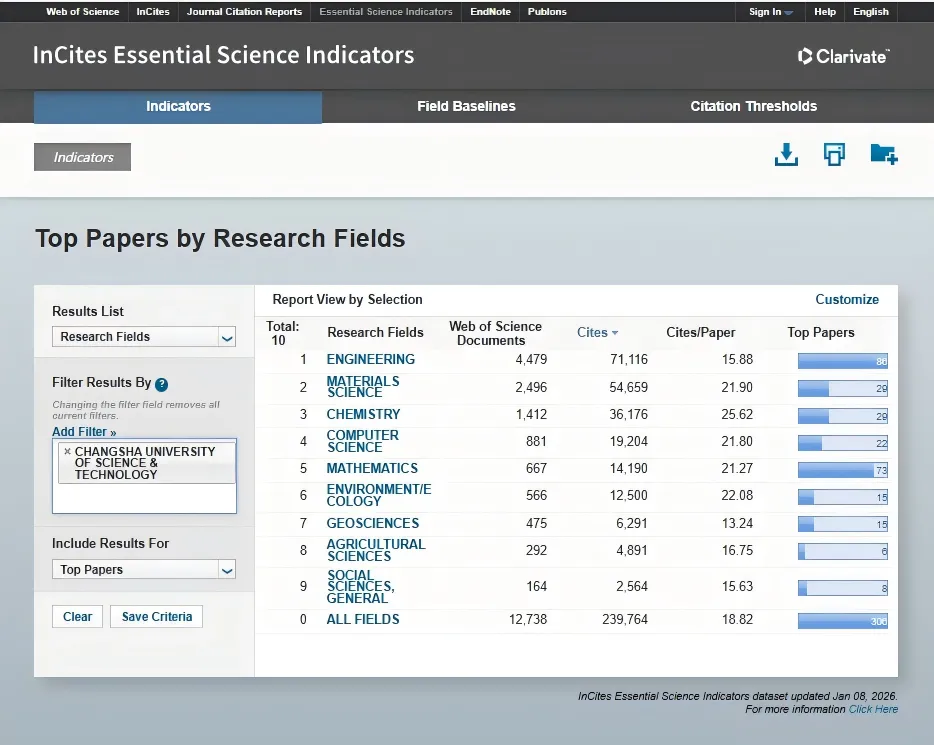Click Social Sciences top papers bar 8
The image size is (934, 745).
[x=843, y=588]
